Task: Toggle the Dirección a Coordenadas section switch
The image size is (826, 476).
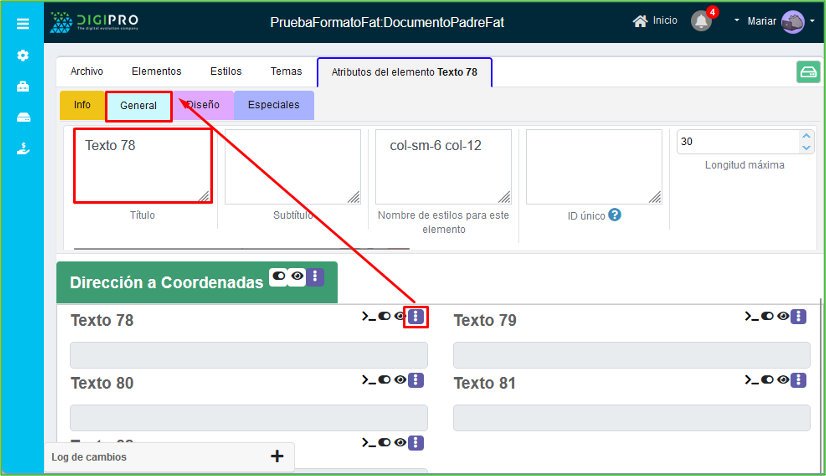Action: [278, 276]
